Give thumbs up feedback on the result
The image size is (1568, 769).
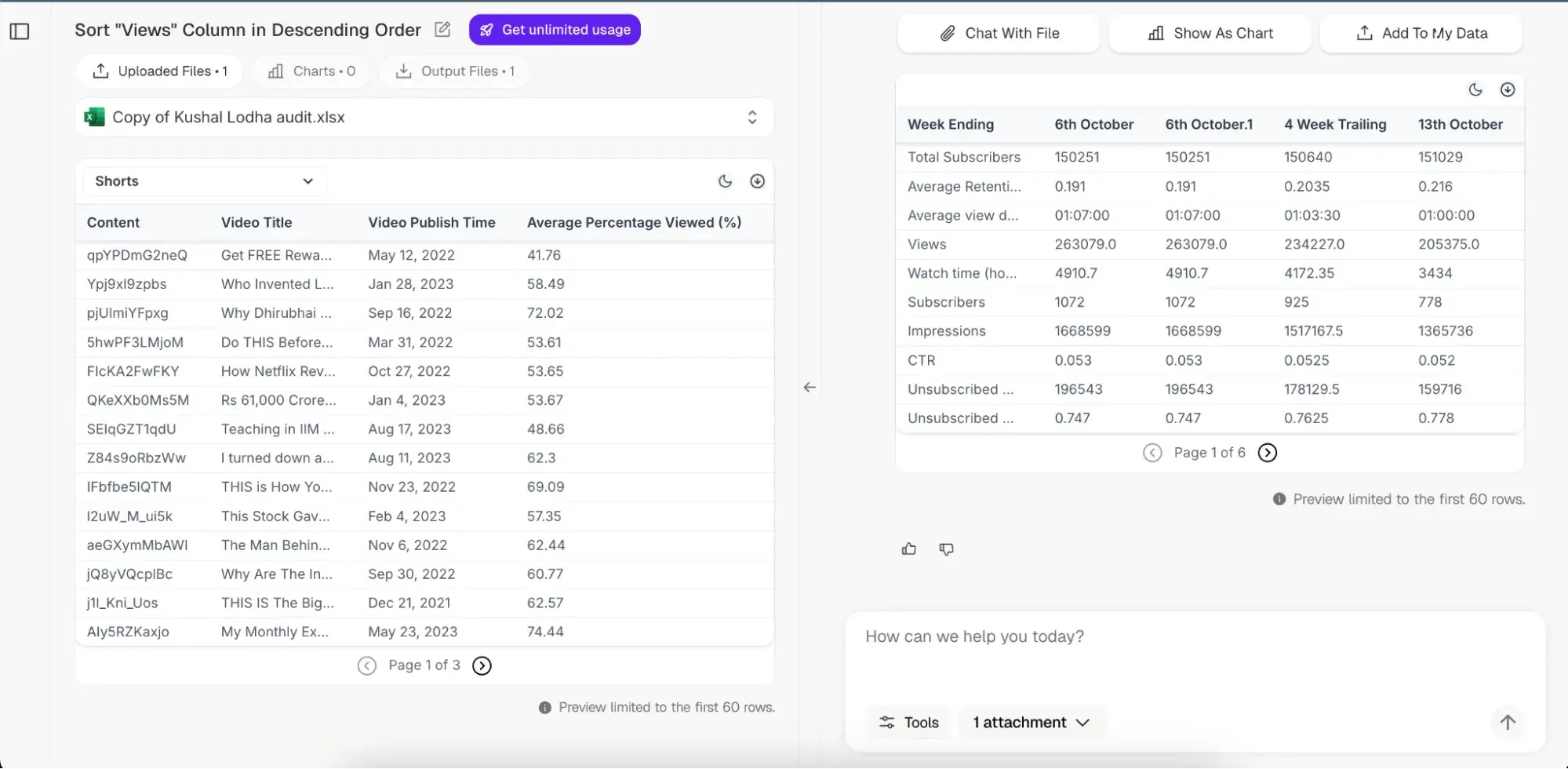point(908,549)
